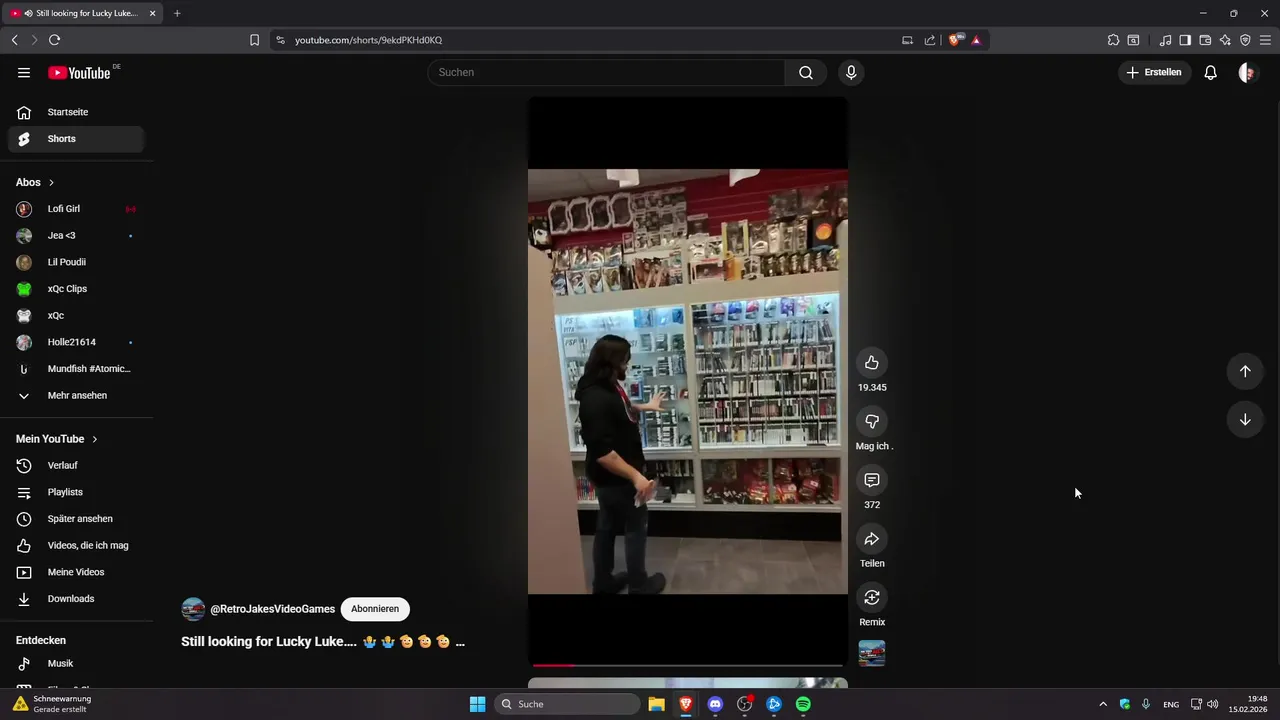Open the Windows Start menu
This screenshot has height=720, width=1280.
tap(478, 704)
